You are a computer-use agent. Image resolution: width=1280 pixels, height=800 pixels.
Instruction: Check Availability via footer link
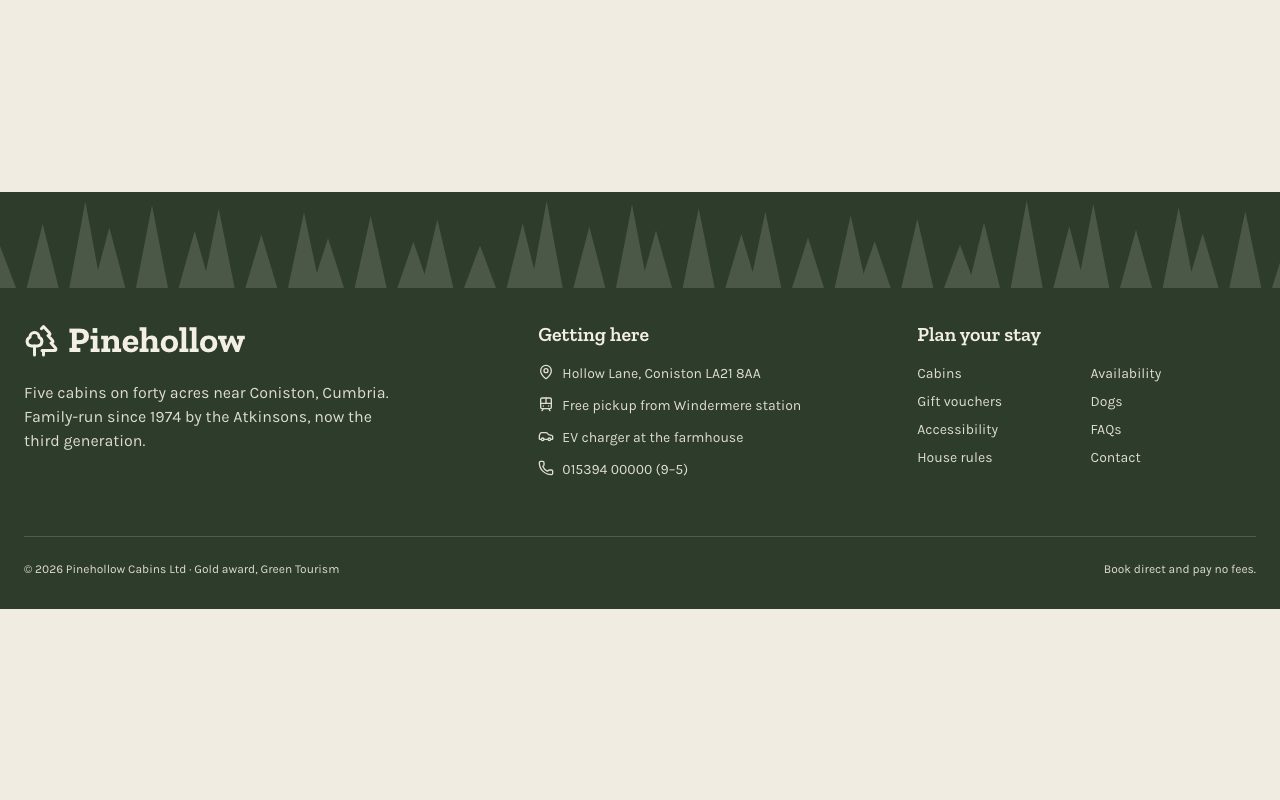tap(1125, 373)
